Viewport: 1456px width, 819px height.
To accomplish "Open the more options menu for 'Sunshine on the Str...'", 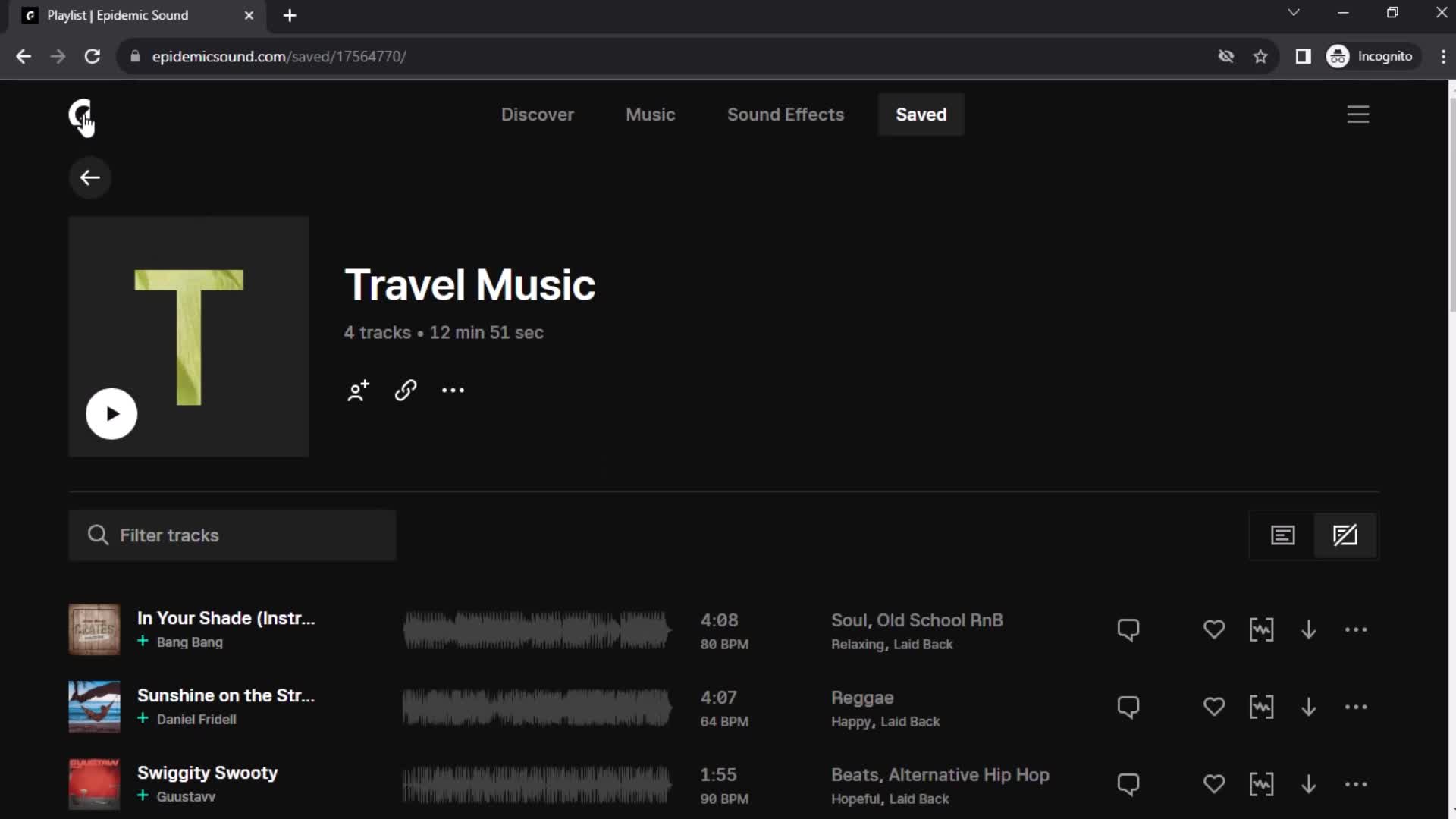I will [1356, 707].
